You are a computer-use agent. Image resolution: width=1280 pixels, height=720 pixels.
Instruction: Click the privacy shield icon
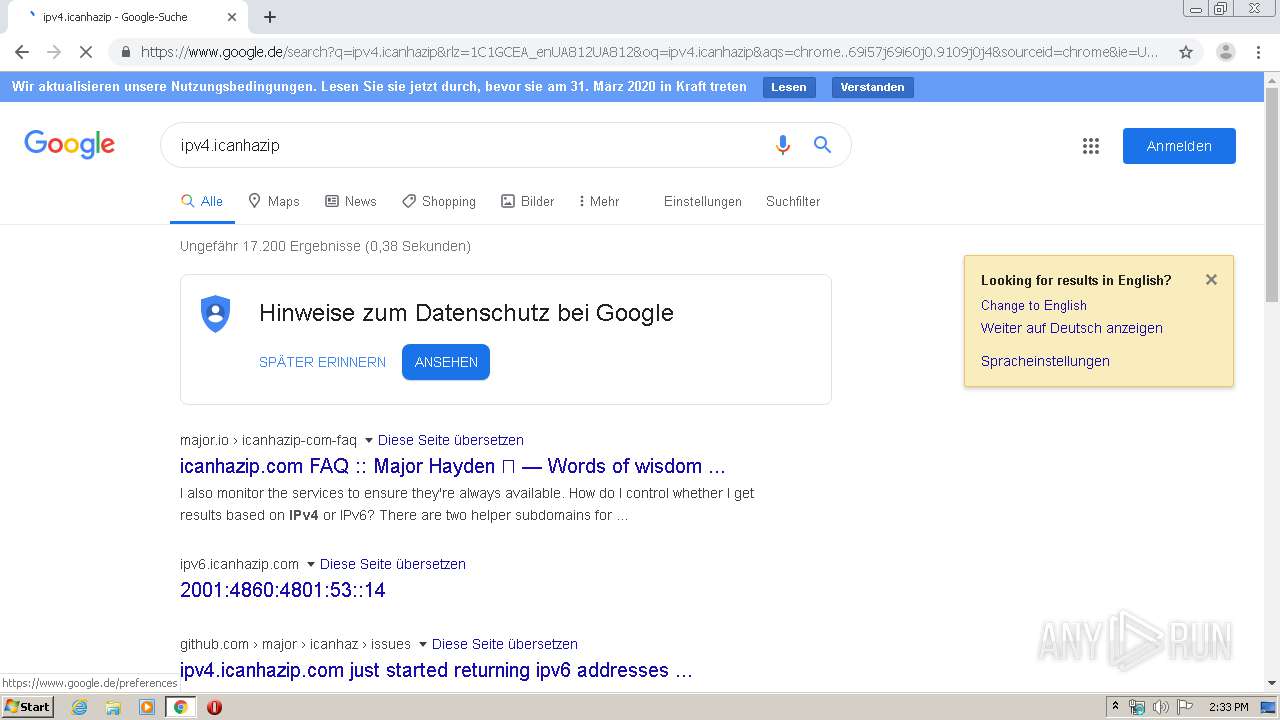pyautogui.click(x=215, y=314)
